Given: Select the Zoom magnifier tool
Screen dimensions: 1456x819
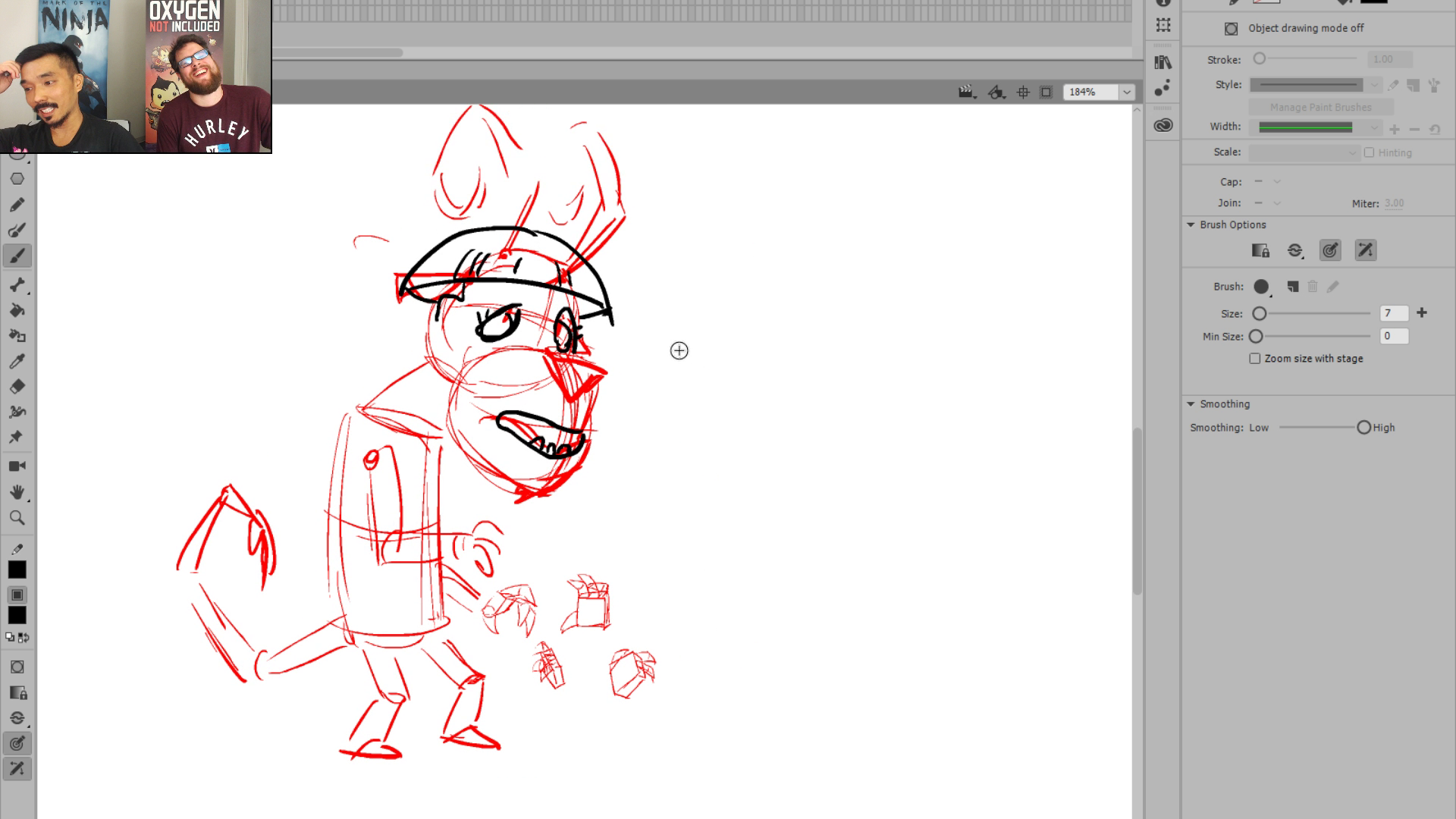Looking at the screenshot, I should [x=17, y=518].
